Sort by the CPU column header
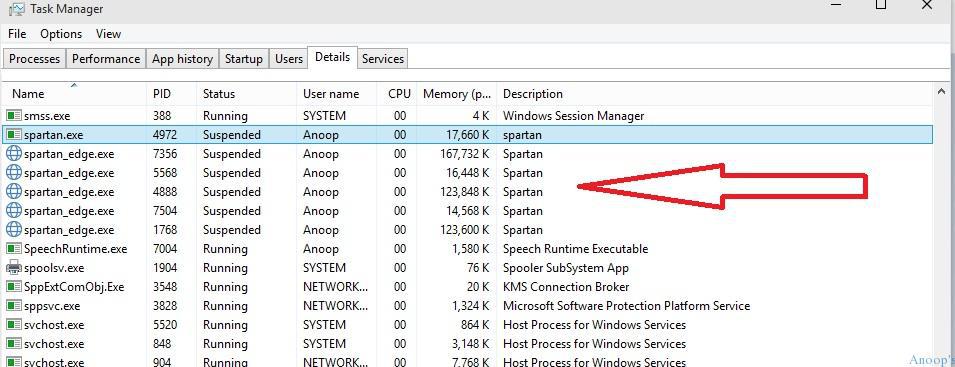The image size is (955, 367). (x=397, y=94)
